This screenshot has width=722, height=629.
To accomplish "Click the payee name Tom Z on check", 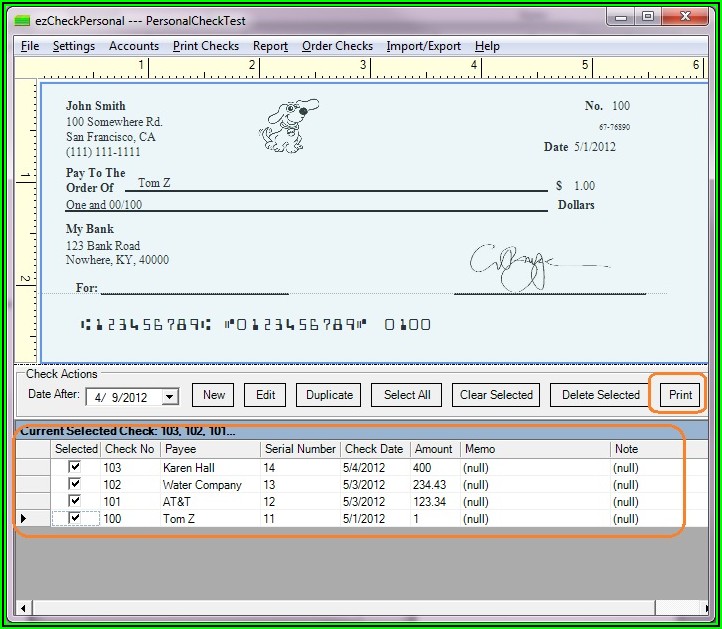I will point(154,183).
